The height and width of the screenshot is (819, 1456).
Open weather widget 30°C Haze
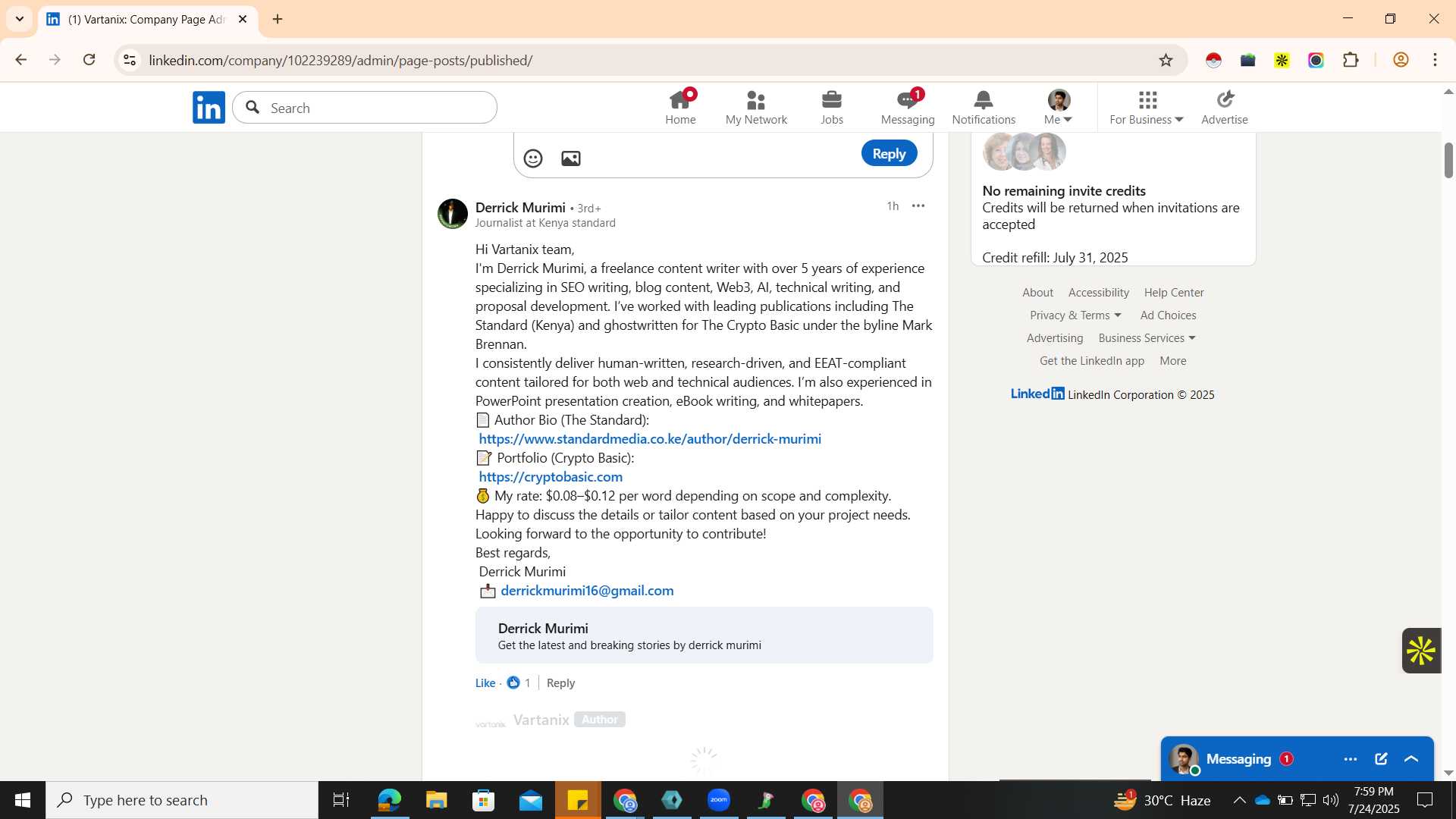1162,800
